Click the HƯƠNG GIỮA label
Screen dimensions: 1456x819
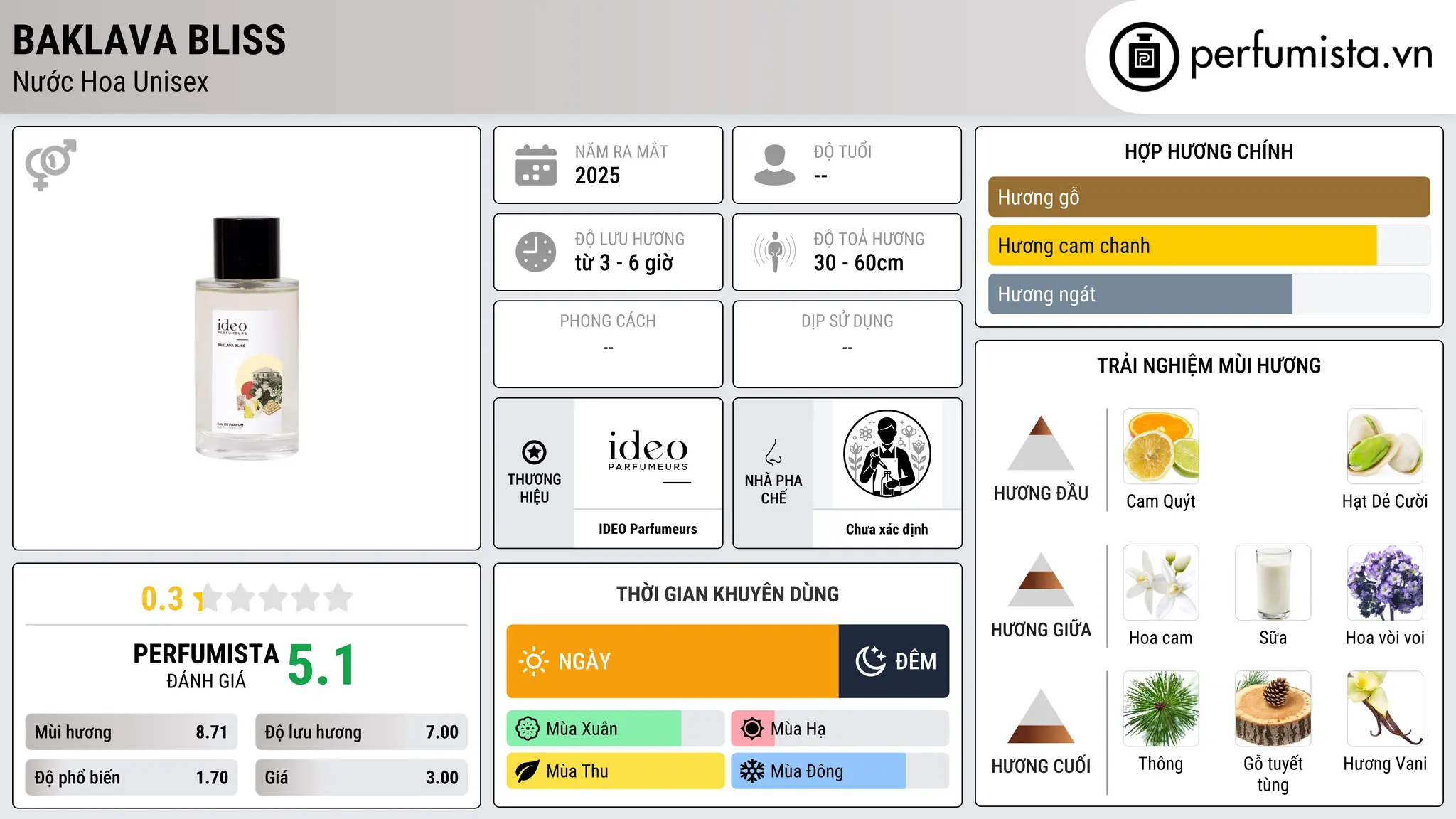coord(1041,630)
